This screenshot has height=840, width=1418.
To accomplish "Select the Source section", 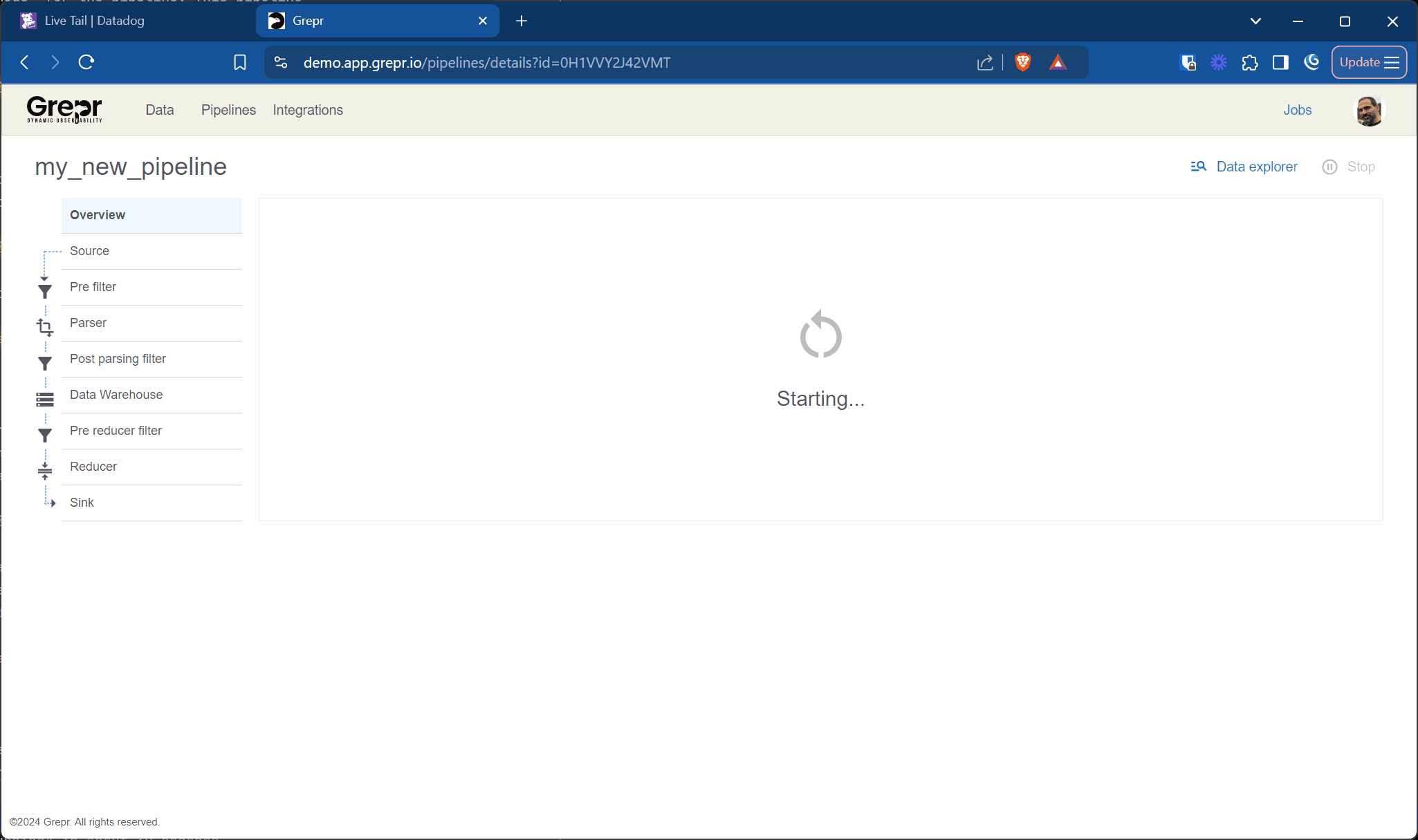I will coord(151,251).
